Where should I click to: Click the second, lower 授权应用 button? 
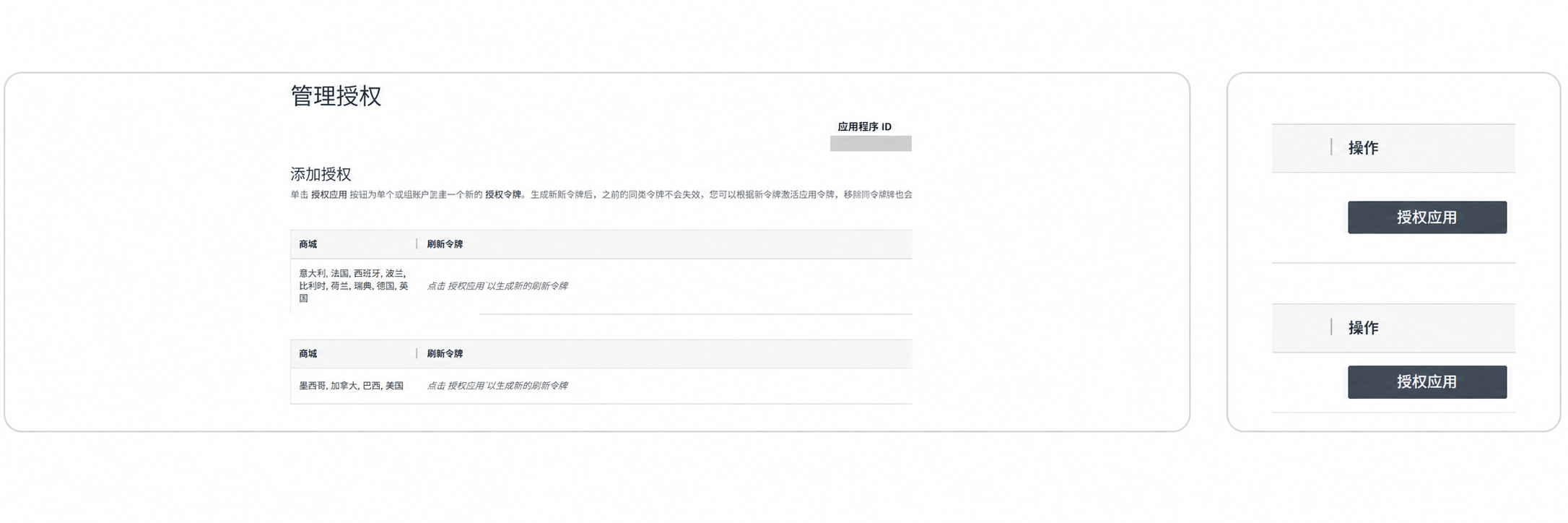(1427, 382)
